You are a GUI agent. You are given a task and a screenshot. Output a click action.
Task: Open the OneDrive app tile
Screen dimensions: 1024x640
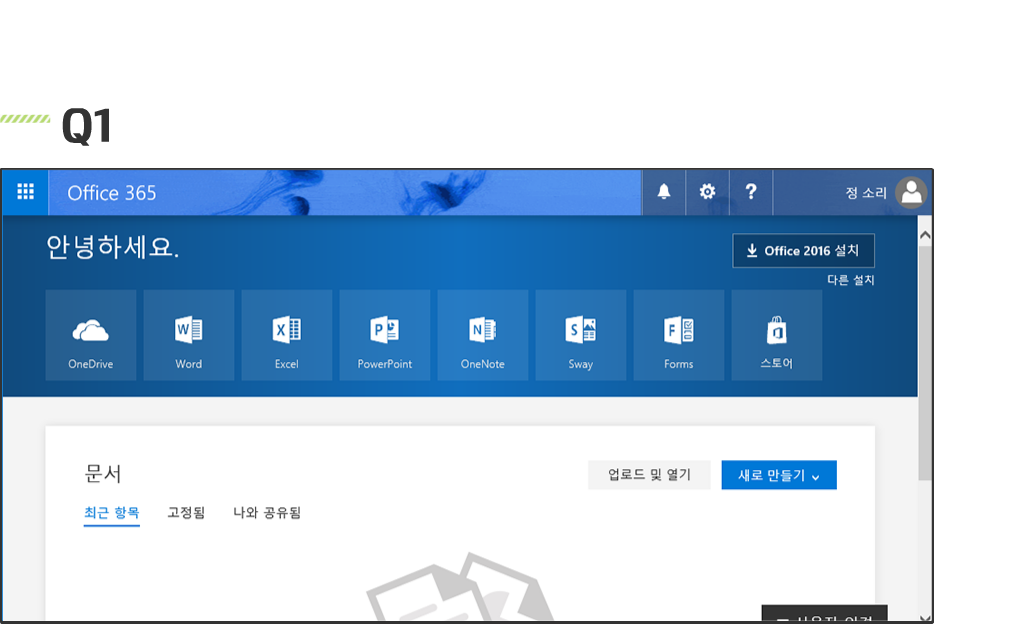(x=91, y=335)
